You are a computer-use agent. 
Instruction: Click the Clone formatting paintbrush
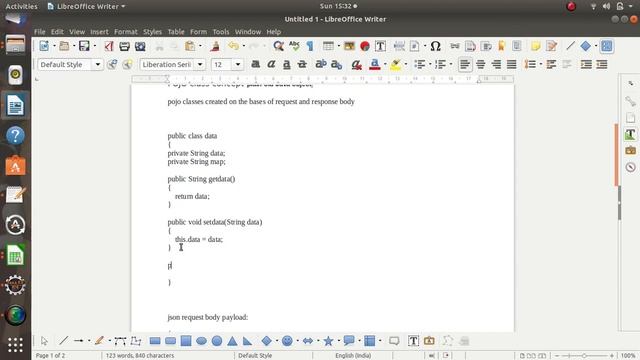(x=215, y=46)
